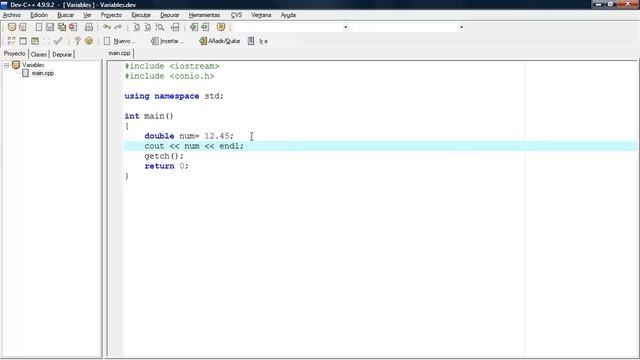Viewport: 640px width, 360px height.
Task: Click the go to line icon
Action: pos(175,27)
